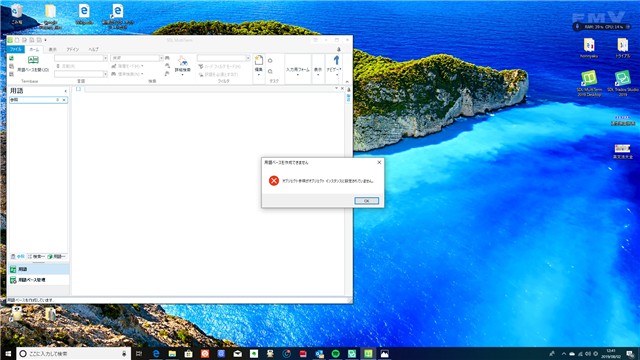Open document pane dropdown arrow

[336, 89]
